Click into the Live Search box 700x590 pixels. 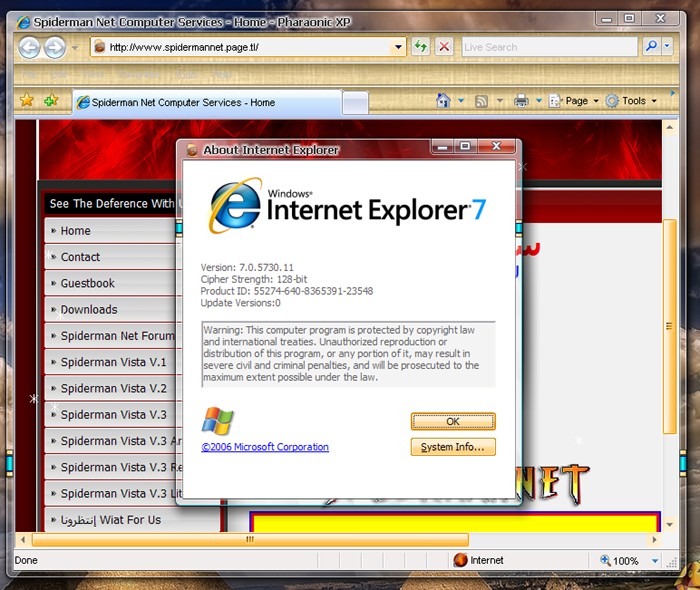549,47
